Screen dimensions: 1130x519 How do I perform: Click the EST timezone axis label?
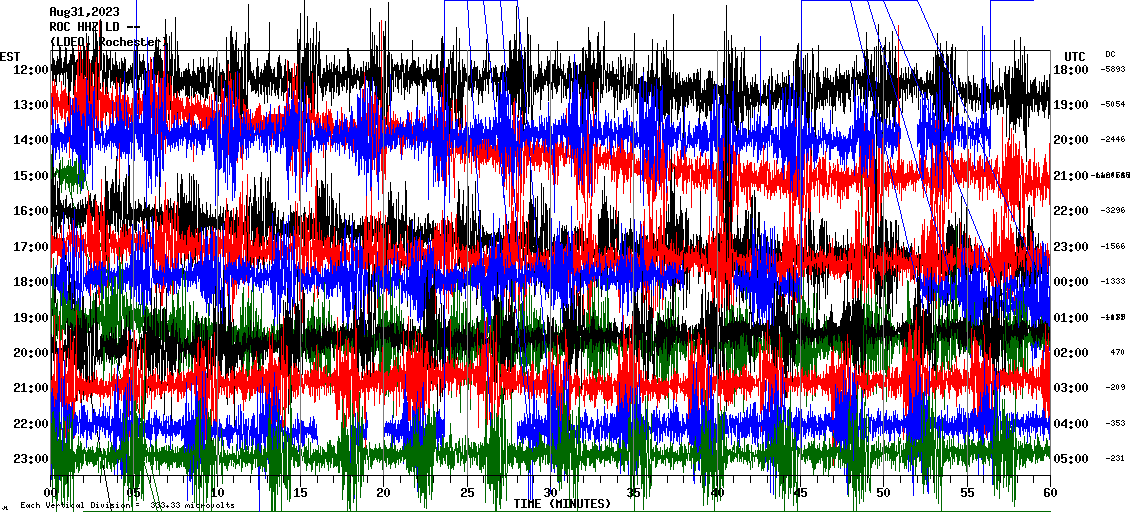coord(10,56)
